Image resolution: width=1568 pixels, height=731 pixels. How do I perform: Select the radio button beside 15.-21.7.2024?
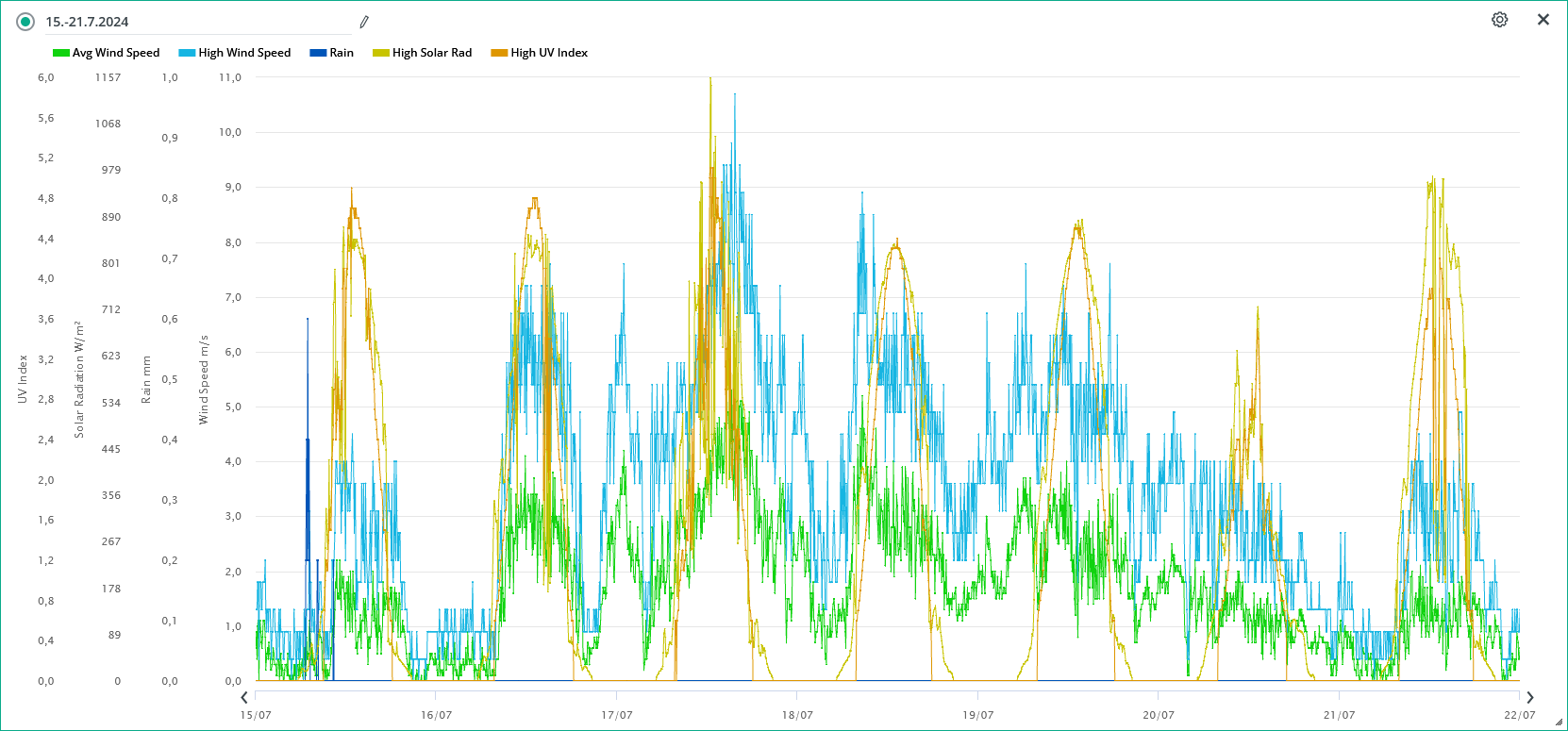(25, 21)
